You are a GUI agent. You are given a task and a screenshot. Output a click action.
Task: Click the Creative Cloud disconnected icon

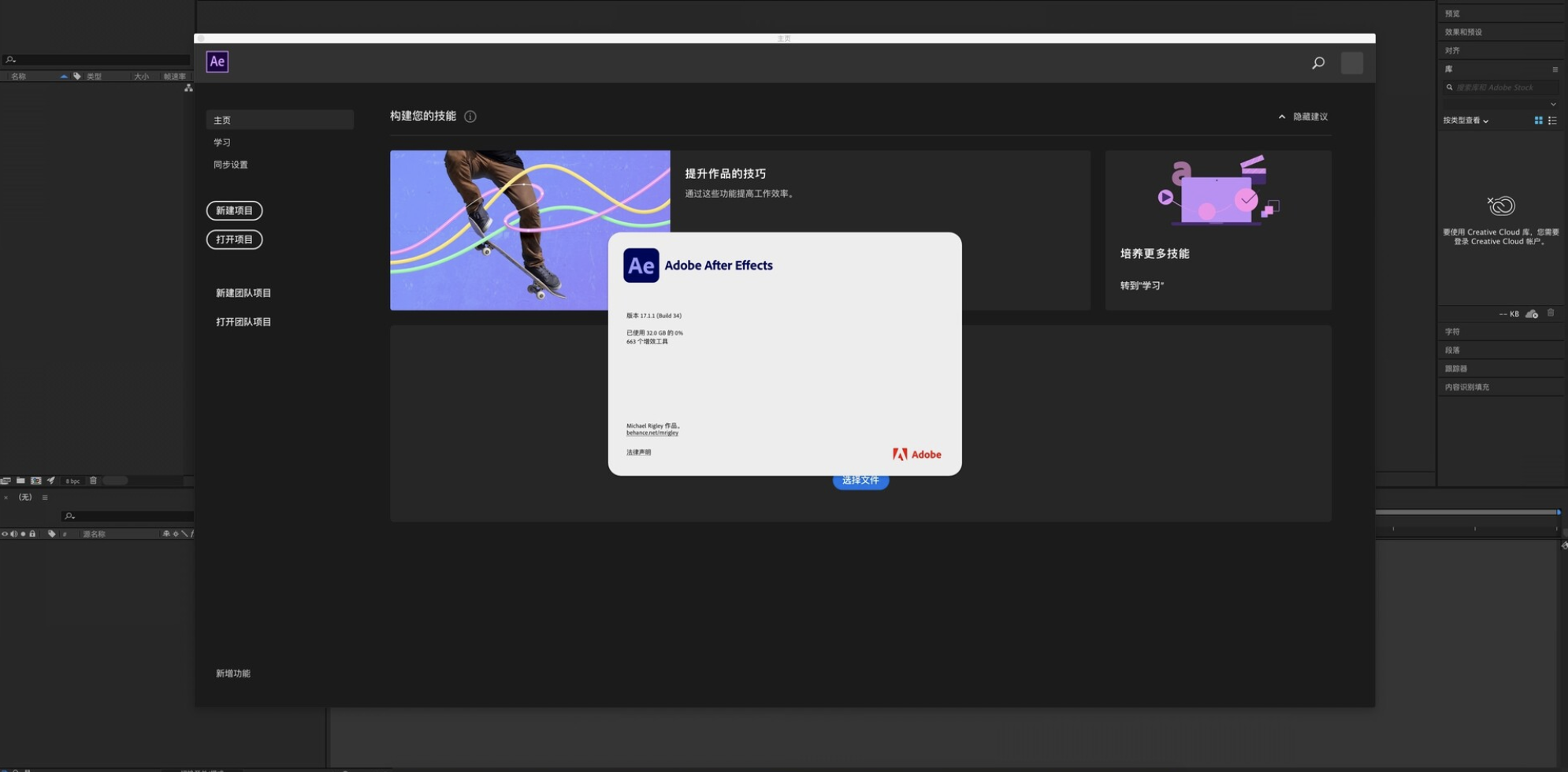coord(1501,206)
